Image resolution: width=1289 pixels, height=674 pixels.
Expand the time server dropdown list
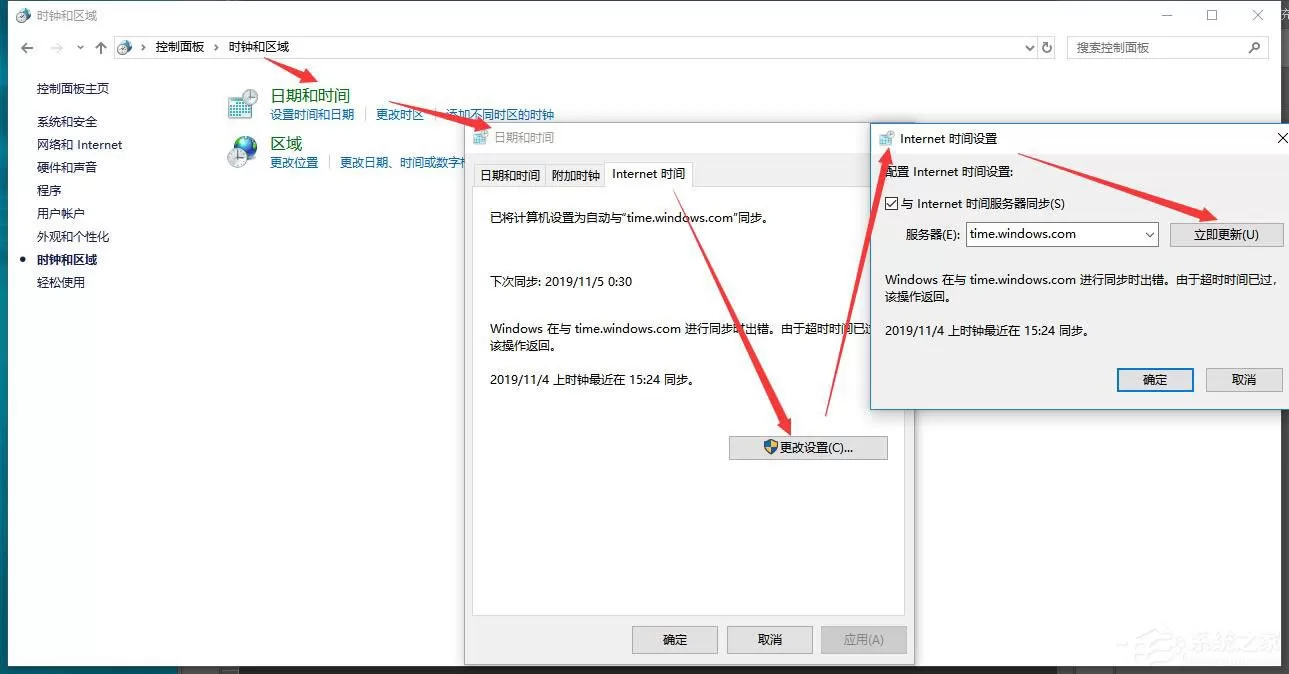coord(1149,235)
